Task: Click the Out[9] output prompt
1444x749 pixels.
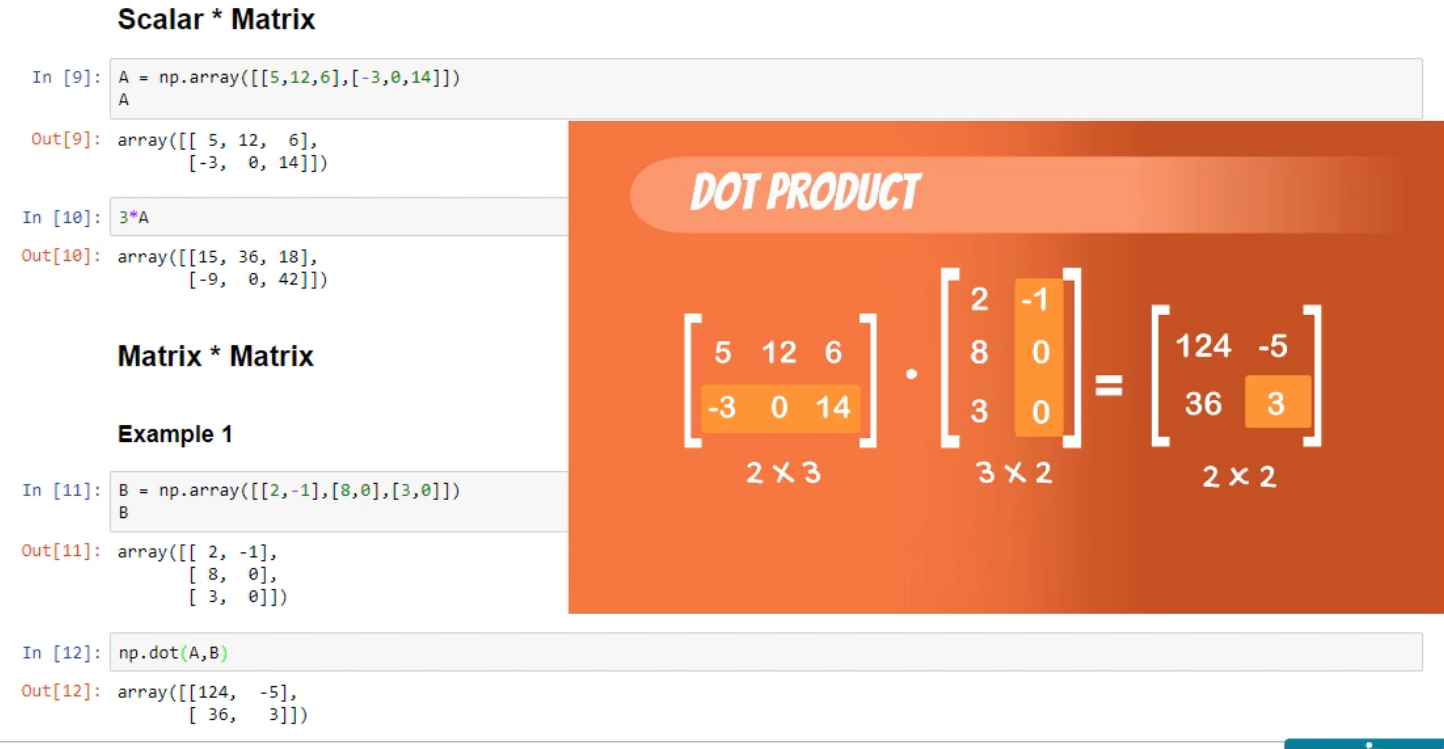Action: coord(66,139)
